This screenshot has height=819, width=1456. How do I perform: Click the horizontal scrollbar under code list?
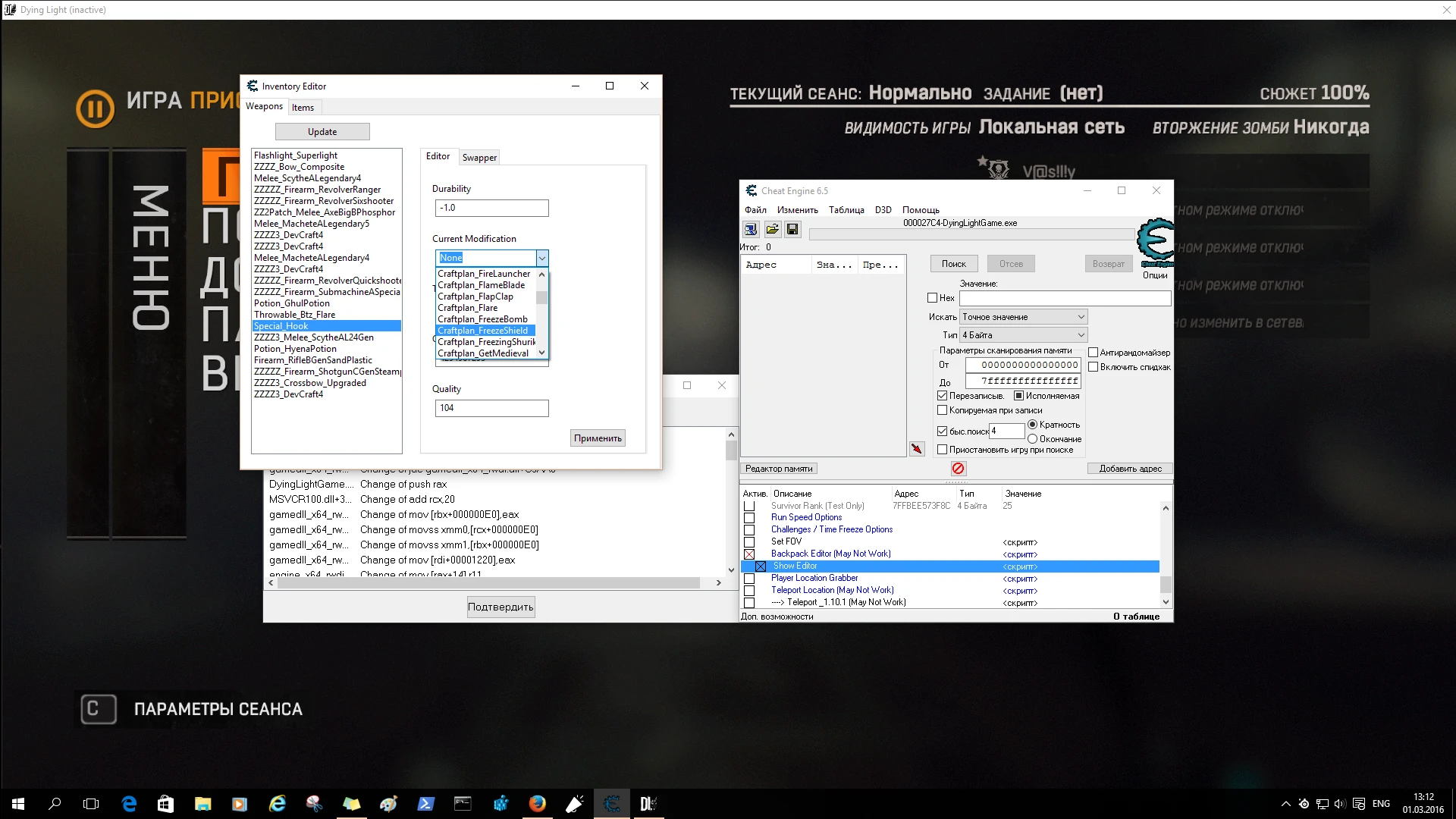(x=489, y=583)
